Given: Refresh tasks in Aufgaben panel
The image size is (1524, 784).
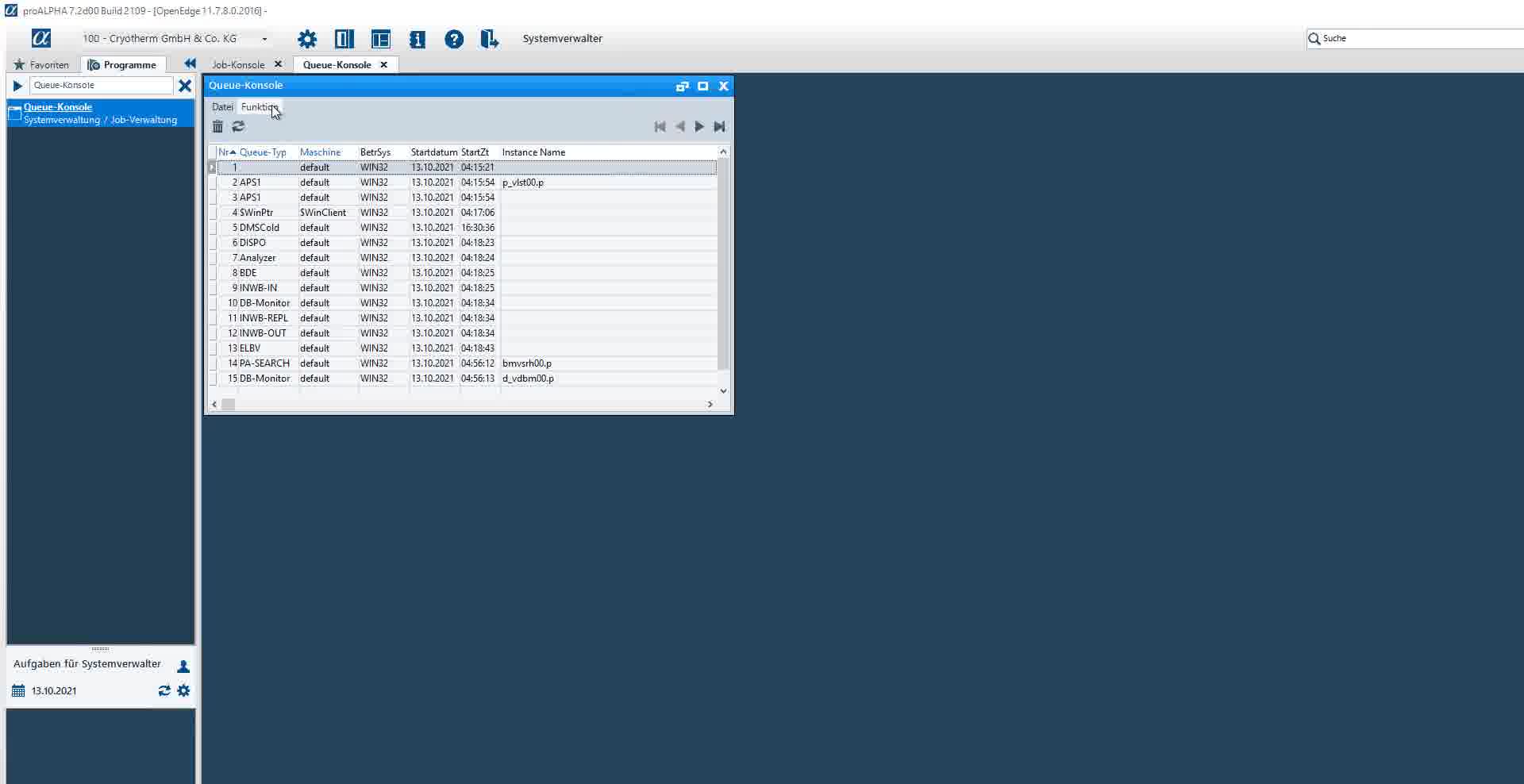Looking at the screenshot, I should pos(164,690).
